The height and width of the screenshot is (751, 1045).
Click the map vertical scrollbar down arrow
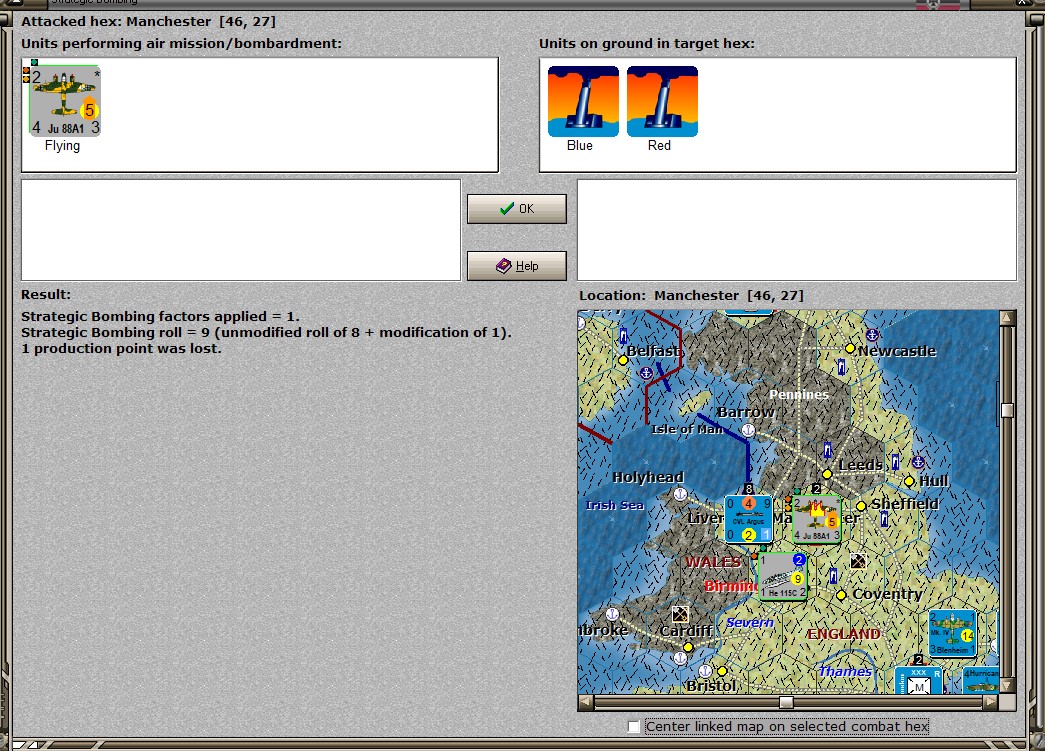click(x=1007, y=686)
